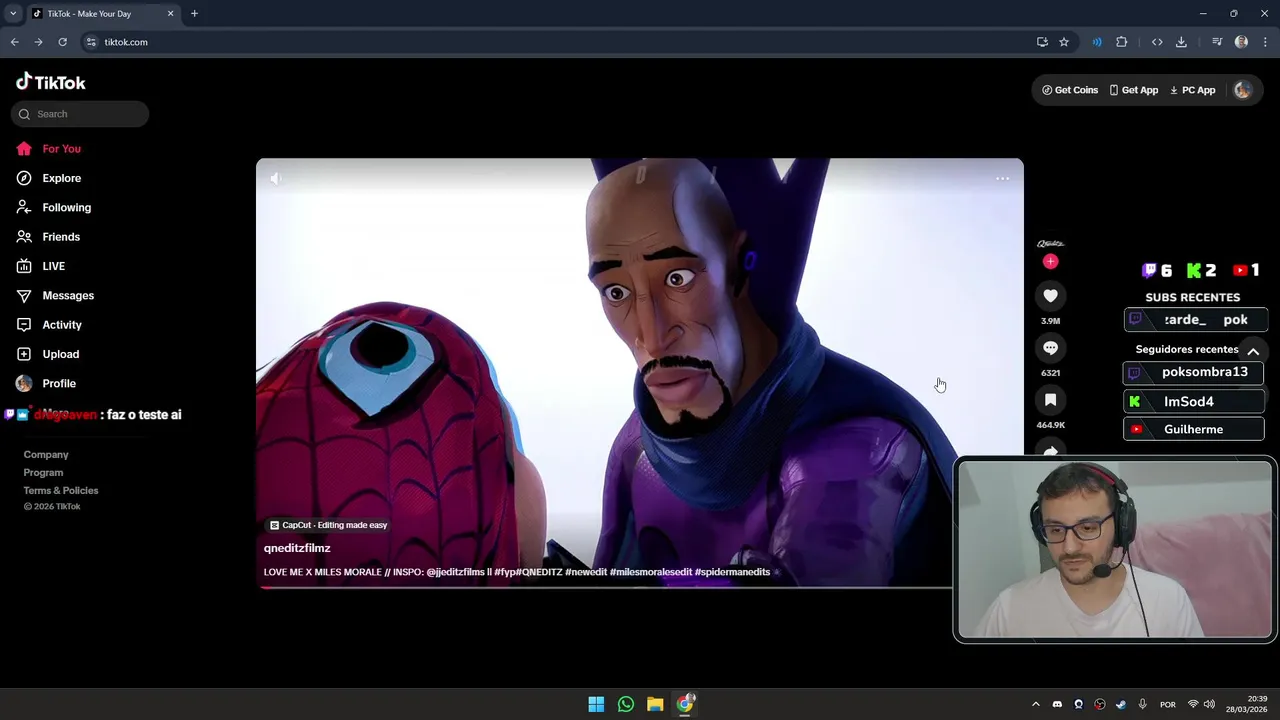Close the TikTok browser tab

pos(170,14)
